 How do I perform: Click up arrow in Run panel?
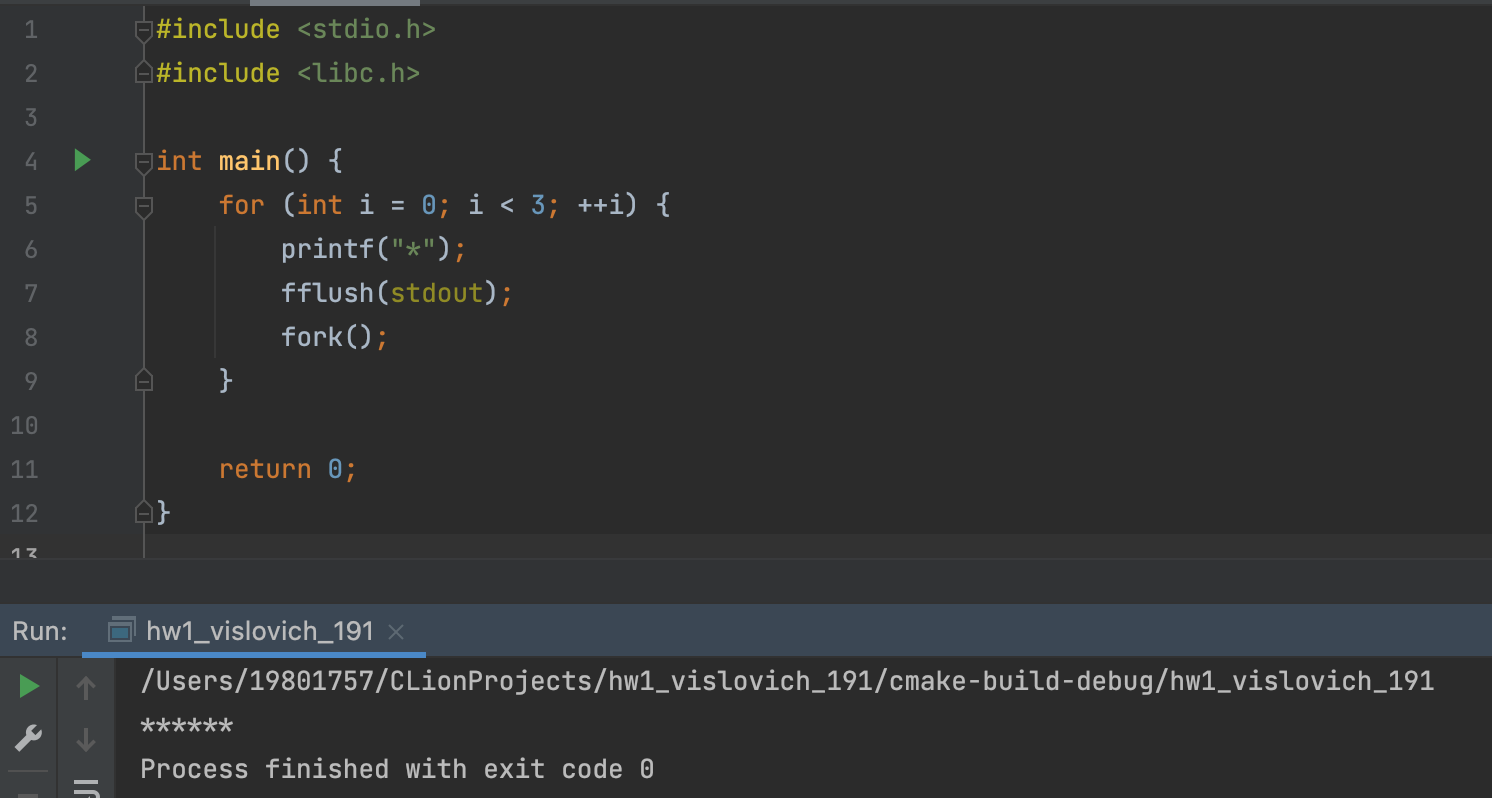click(x=86, y=687)
